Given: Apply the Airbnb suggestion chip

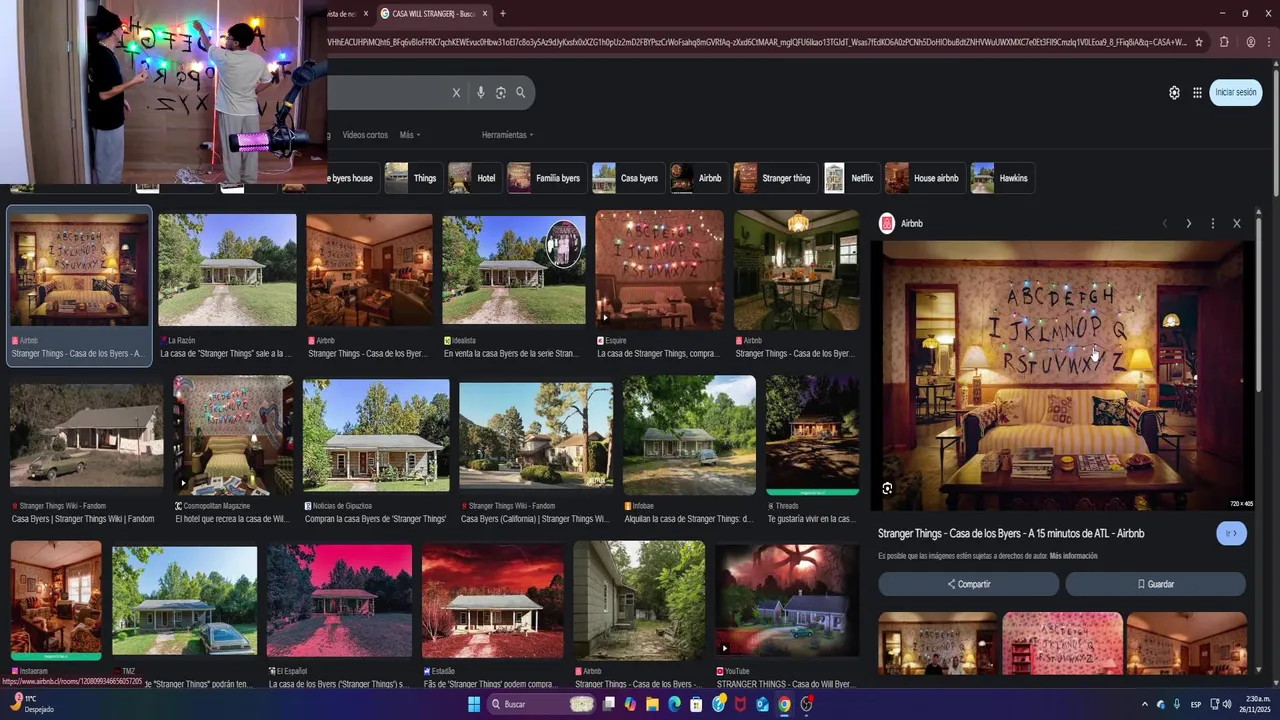Looking at the screenshot, I should (x=698, y=178).
